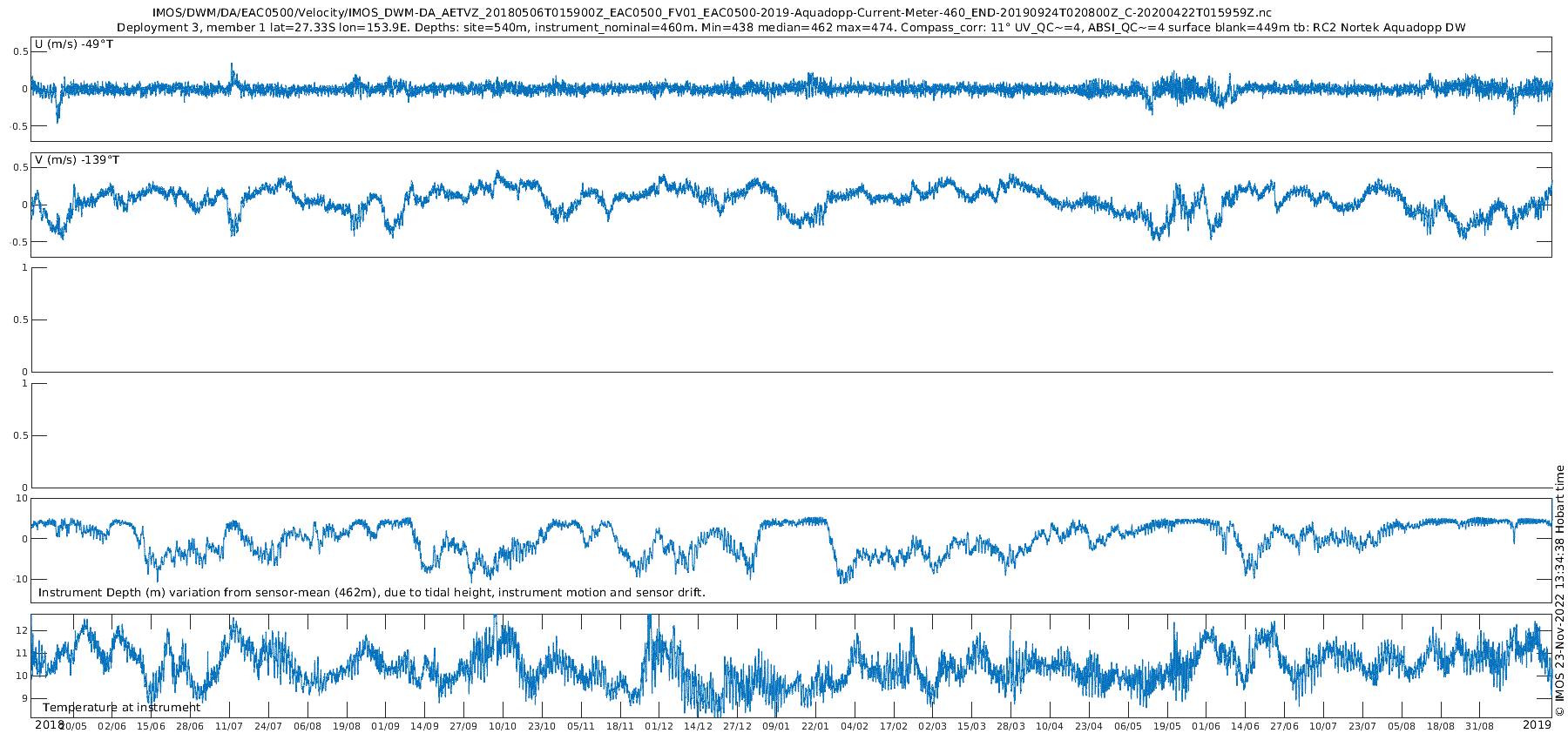Click the '10/04' date tick

1050,727
